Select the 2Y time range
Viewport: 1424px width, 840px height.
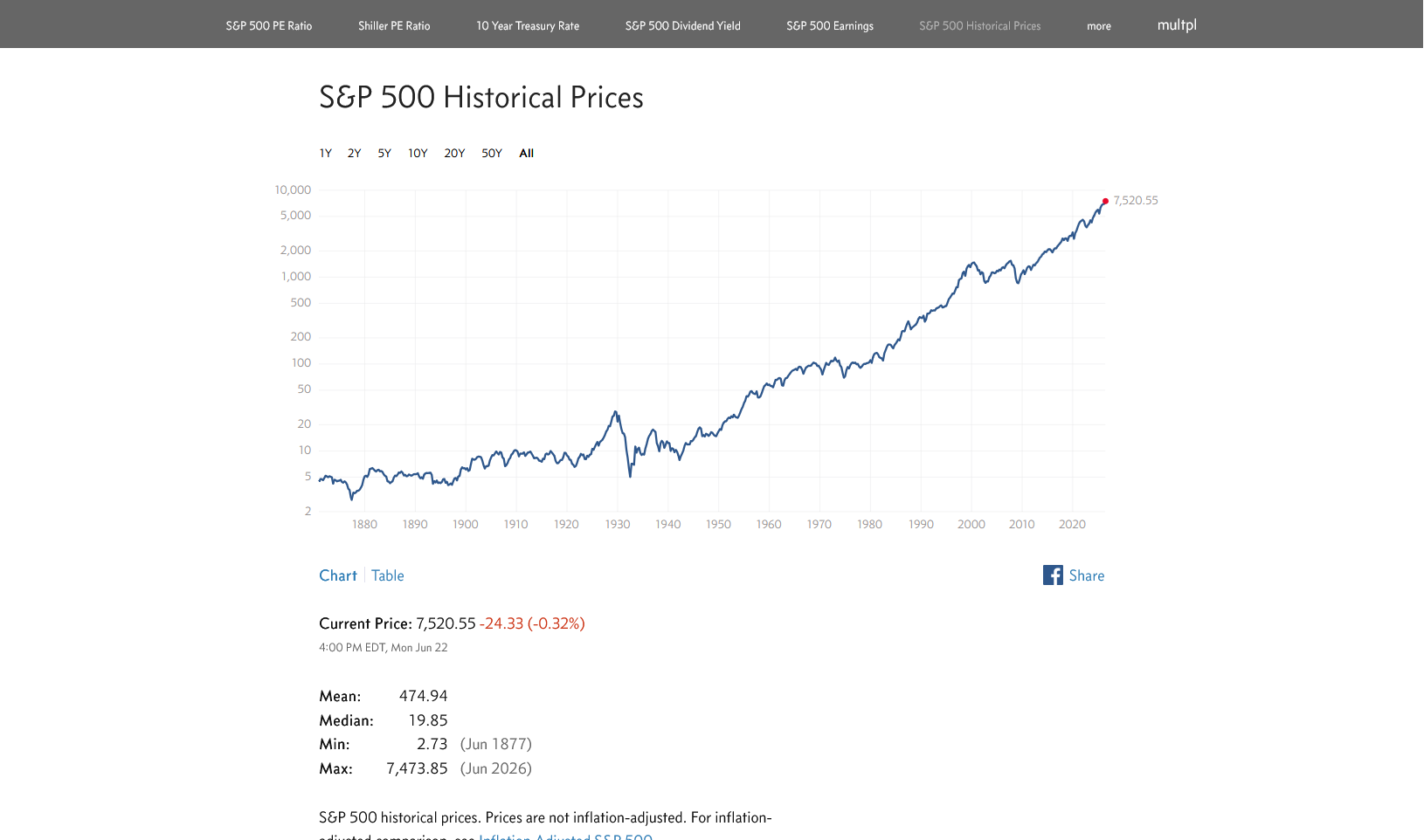pos(354,154)
